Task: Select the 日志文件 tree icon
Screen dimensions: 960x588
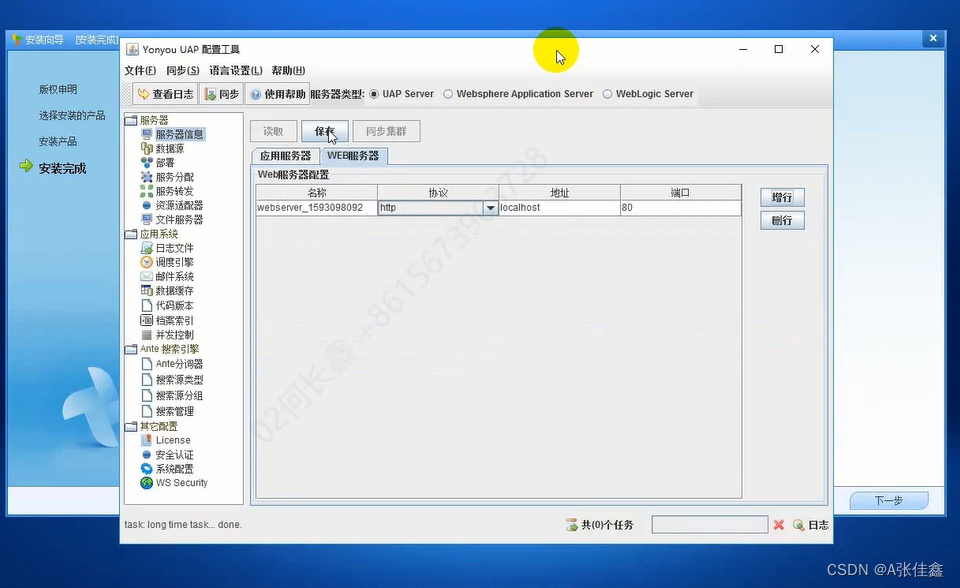Action: pyautogui.click(x=146, y=248)
